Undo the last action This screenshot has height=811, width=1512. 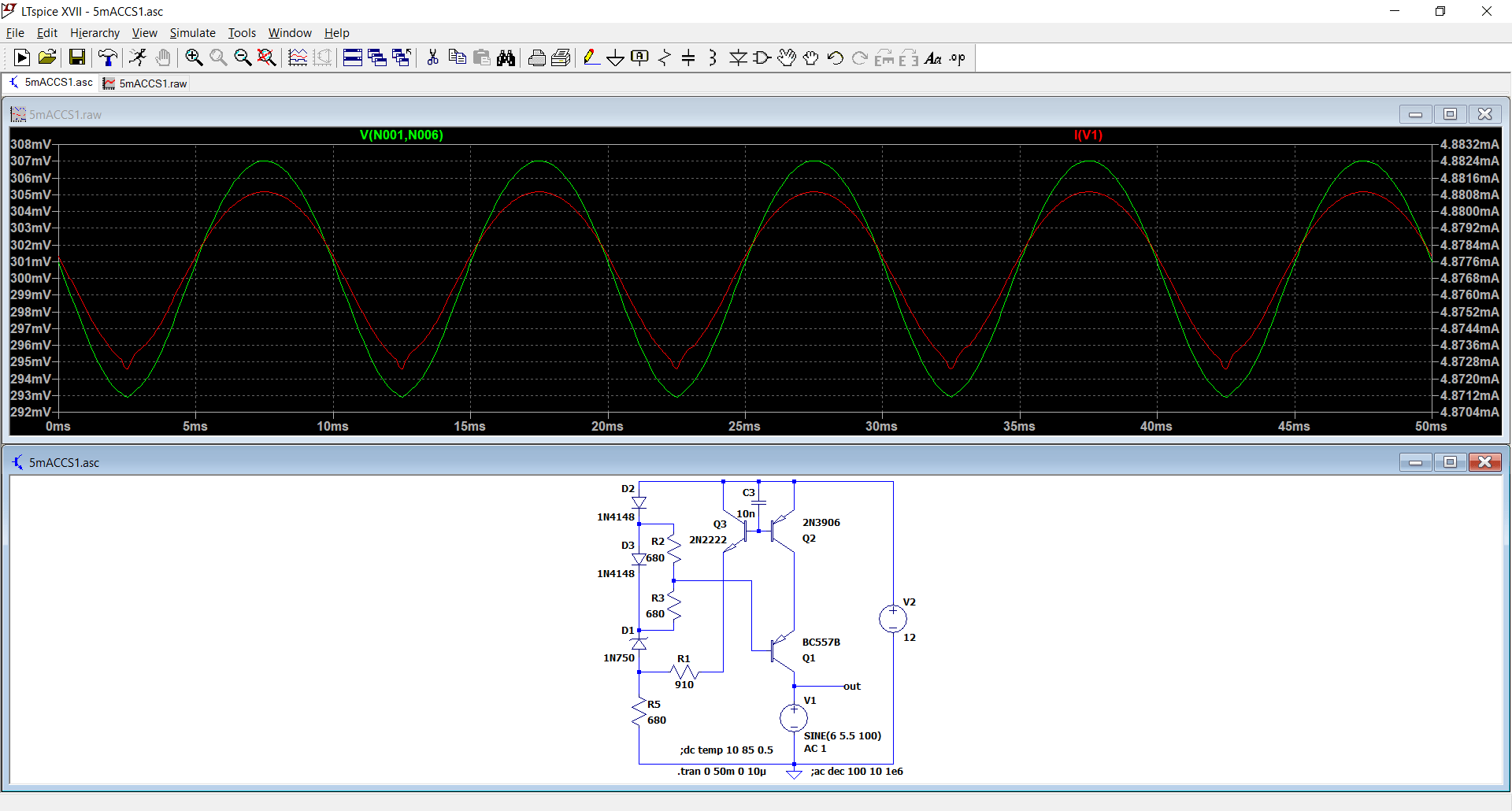click(x=836, y=57)
